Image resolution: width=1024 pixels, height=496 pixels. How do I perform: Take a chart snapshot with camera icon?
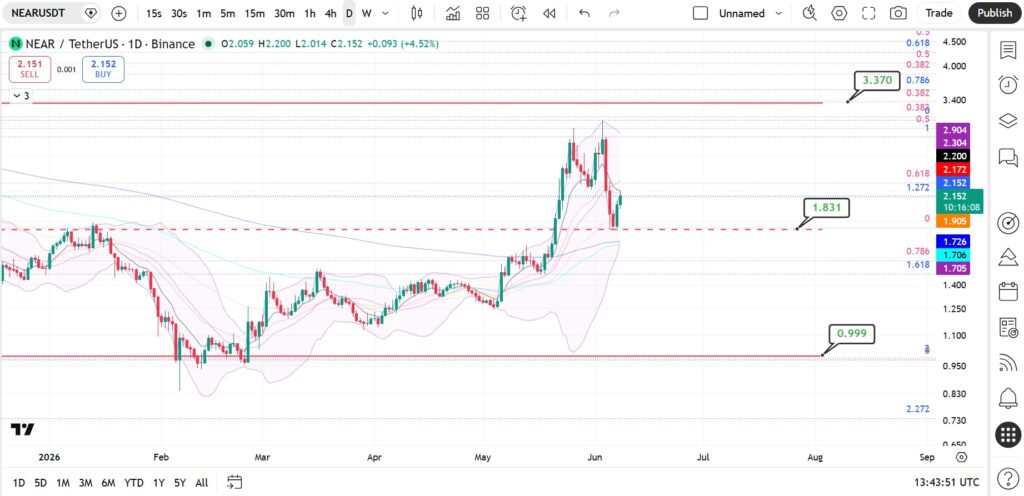coord(899,13)
